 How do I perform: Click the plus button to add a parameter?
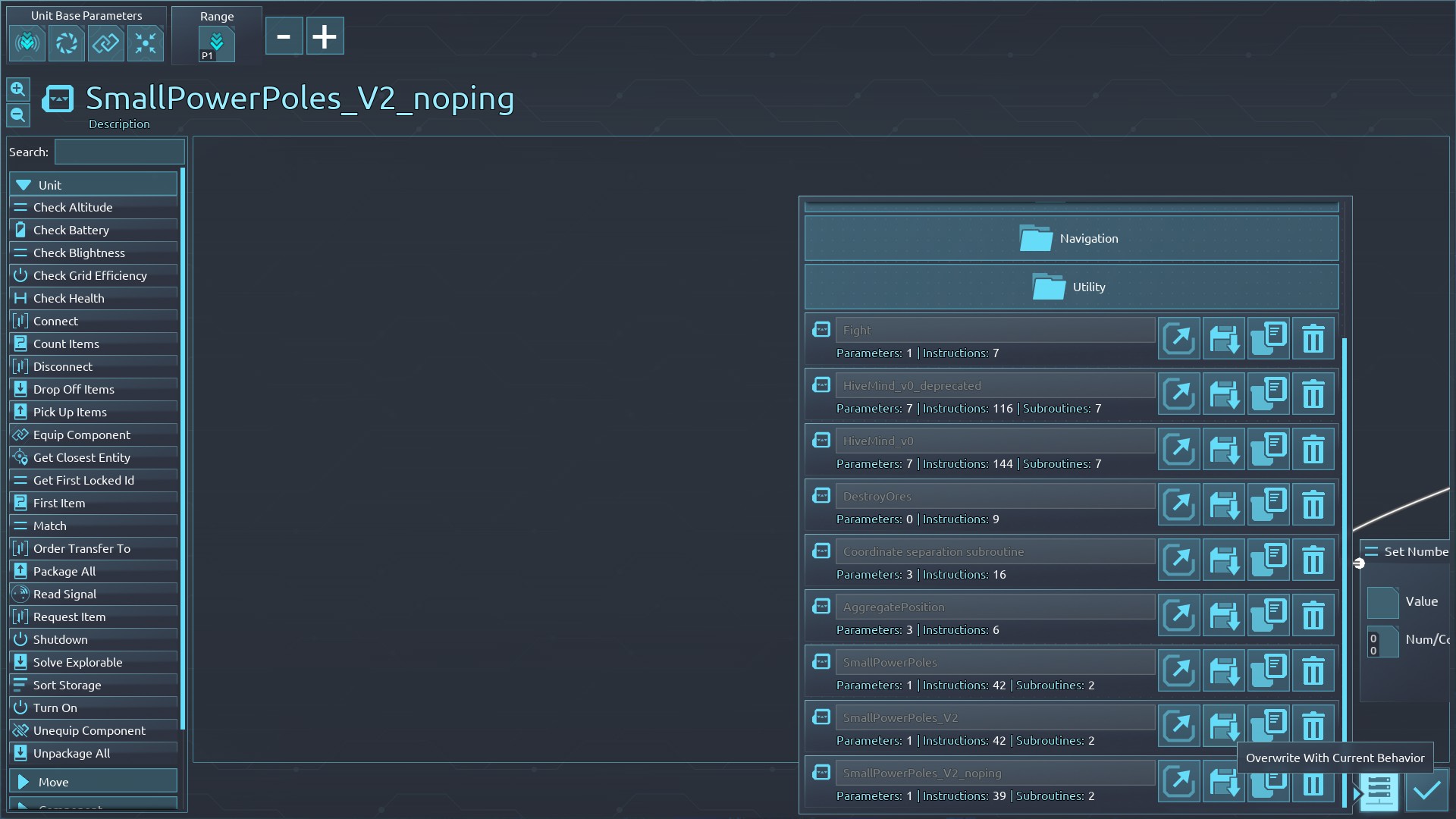[x=325, y=36]
